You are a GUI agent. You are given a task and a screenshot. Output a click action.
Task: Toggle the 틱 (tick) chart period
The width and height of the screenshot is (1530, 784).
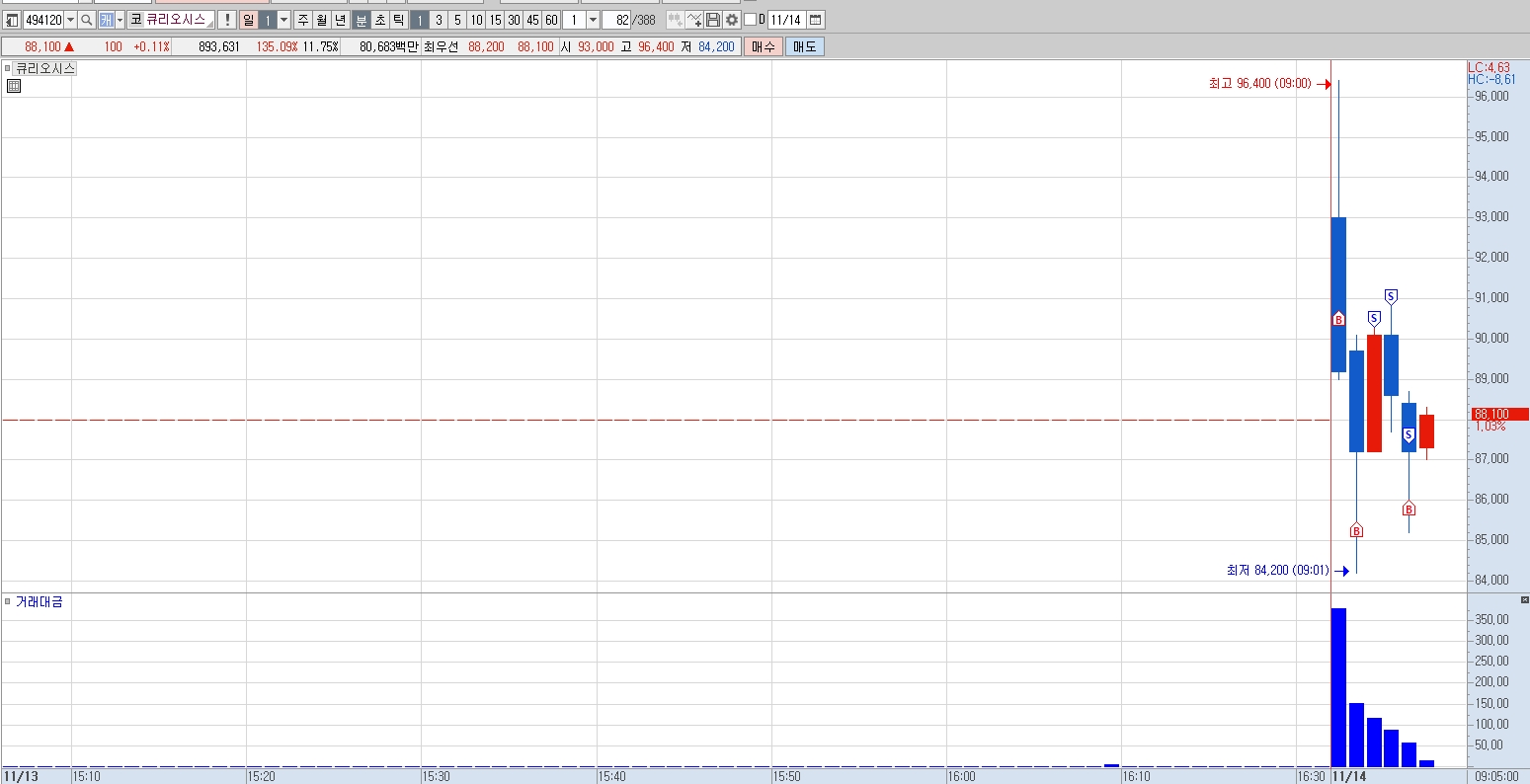pyautogui.click(x=399, y=20)
